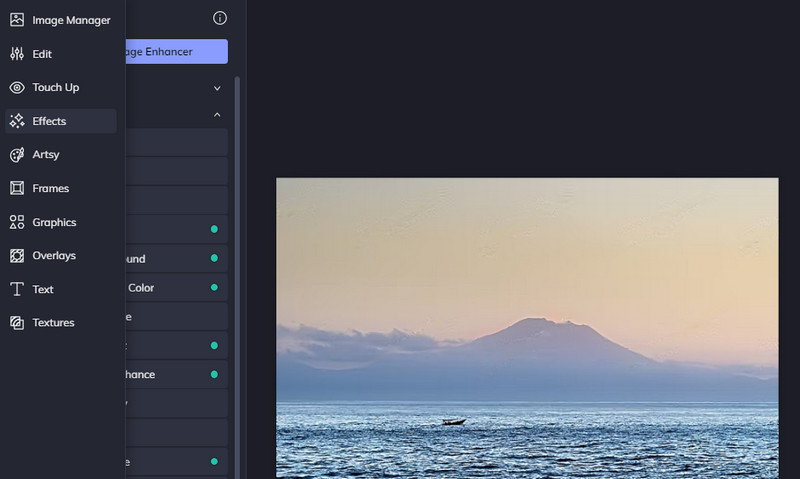This screenshot has height=479, width=800.
Task: Open the Text tool in sidebar
Action: tap(17, 289)
